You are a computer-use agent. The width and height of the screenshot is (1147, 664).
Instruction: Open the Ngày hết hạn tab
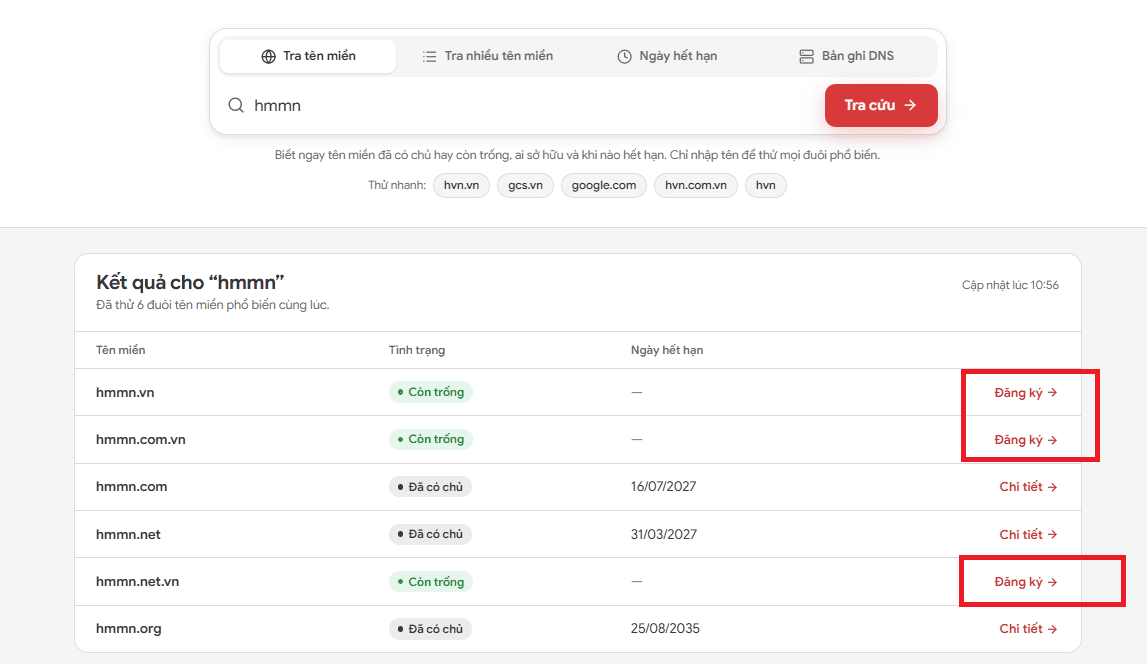click(667, 56)
